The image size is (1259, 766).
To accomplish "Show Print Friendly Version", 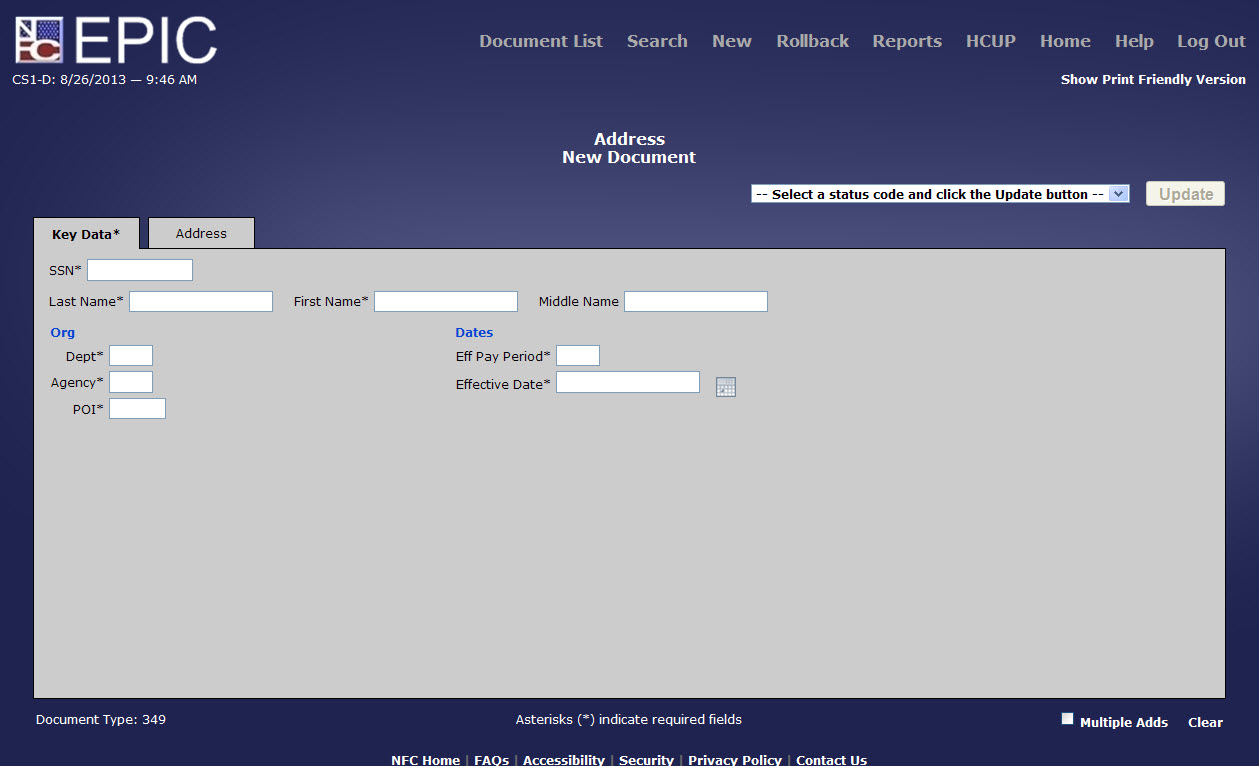I will (x=1152, y=79).
